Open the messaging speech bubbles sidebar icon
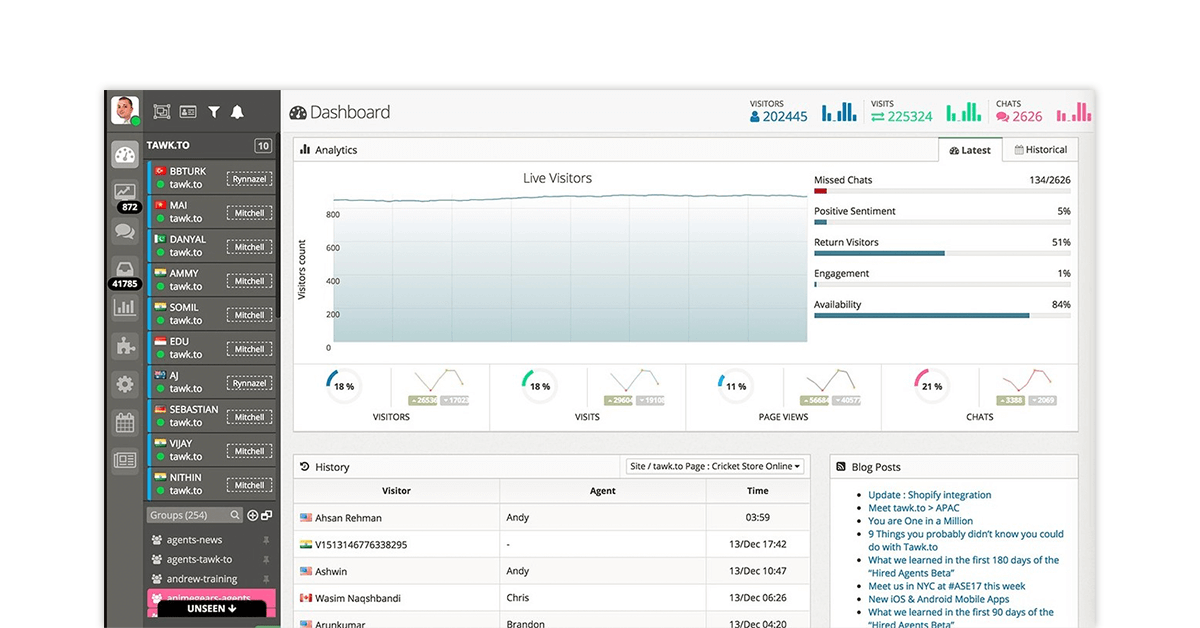The image size is (1200, 628). 125,232
